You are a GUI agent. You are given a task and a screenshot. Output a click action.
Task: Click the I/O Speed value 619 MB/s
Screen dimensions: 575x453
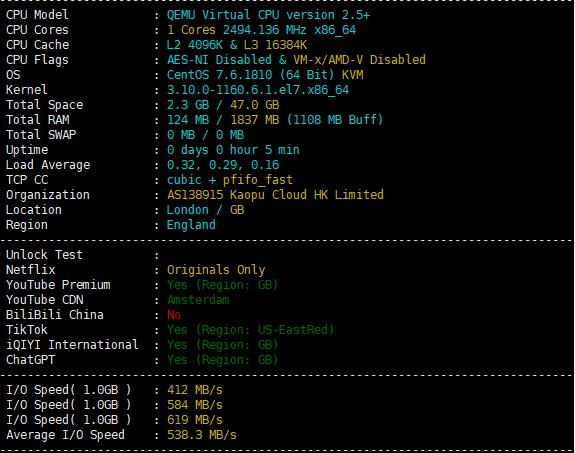point(195,420)
